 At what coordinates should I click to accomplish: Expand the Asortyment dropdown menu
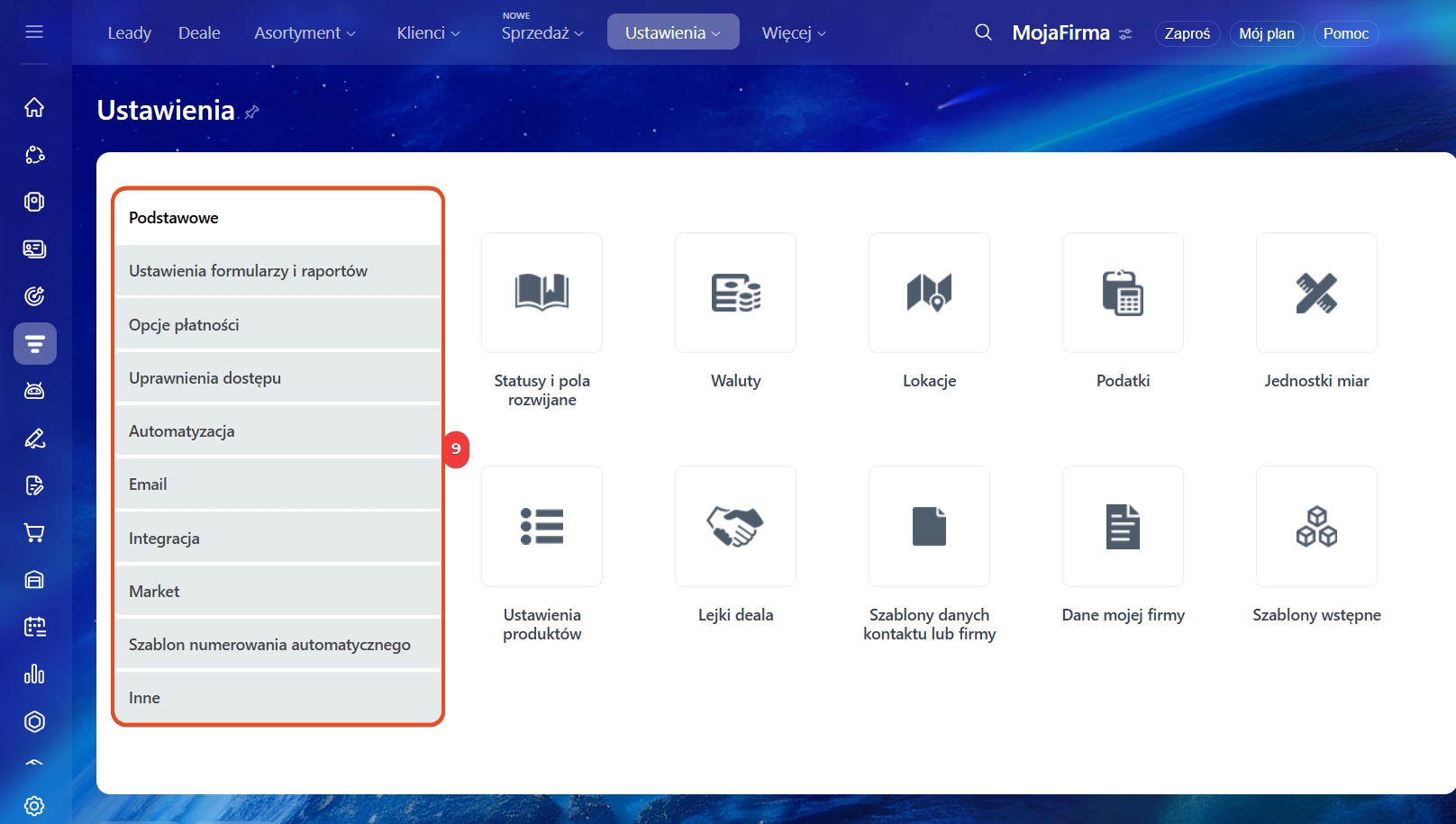pos(305,32)
